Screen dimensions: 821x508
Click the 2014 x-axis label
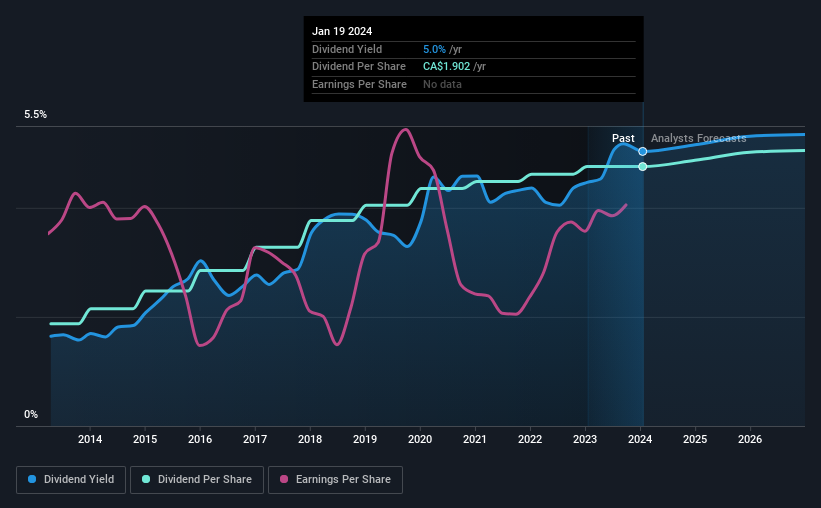click(x=90, y=439)
